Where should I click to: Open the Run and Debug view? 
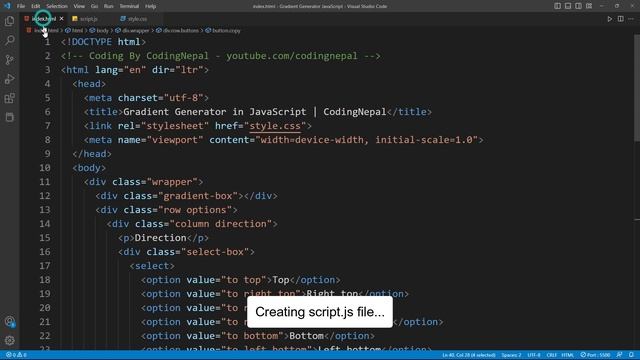tap(9, 79)
